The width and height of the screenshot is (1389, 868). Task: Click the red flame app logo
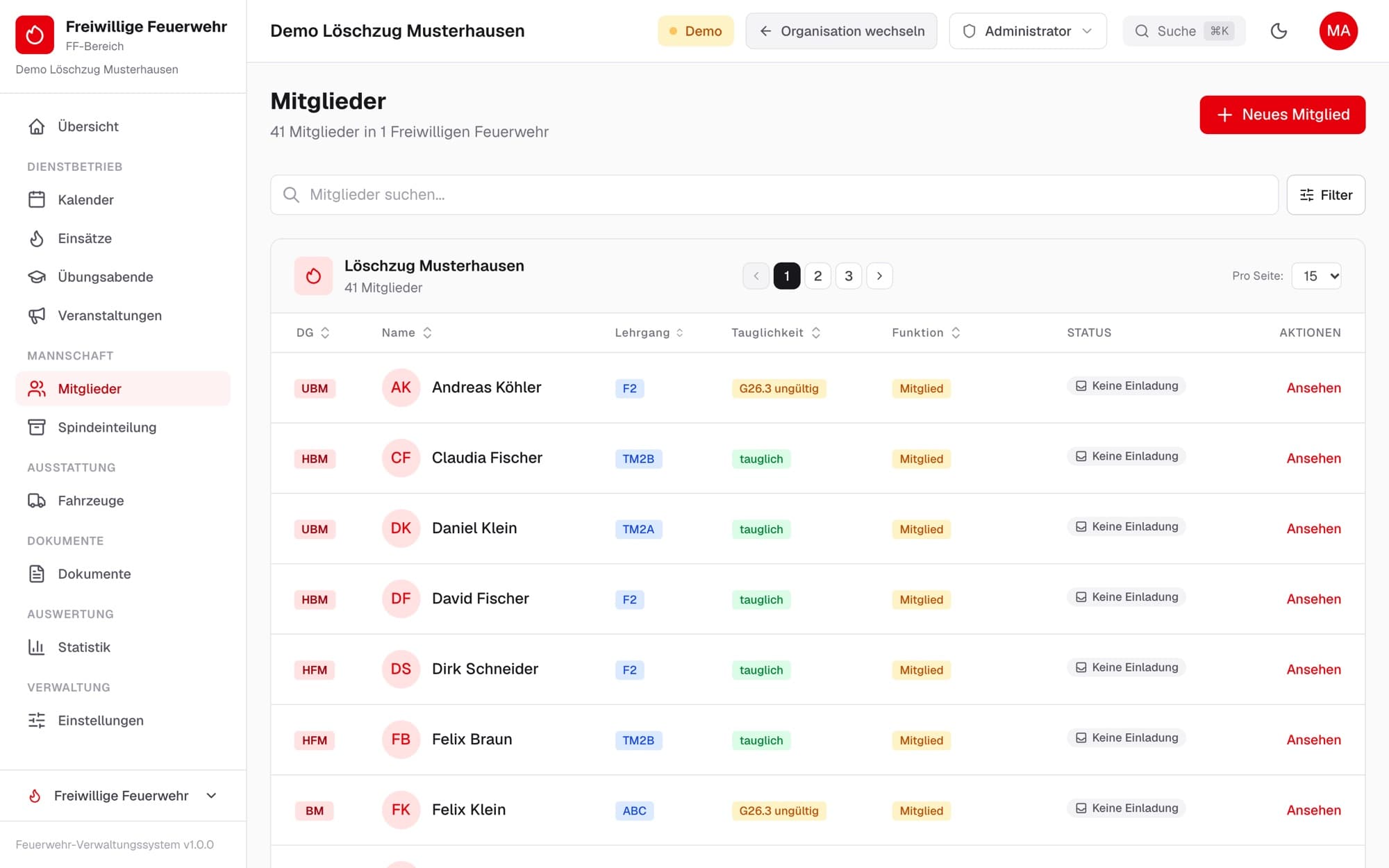click(x=35, y=35)
